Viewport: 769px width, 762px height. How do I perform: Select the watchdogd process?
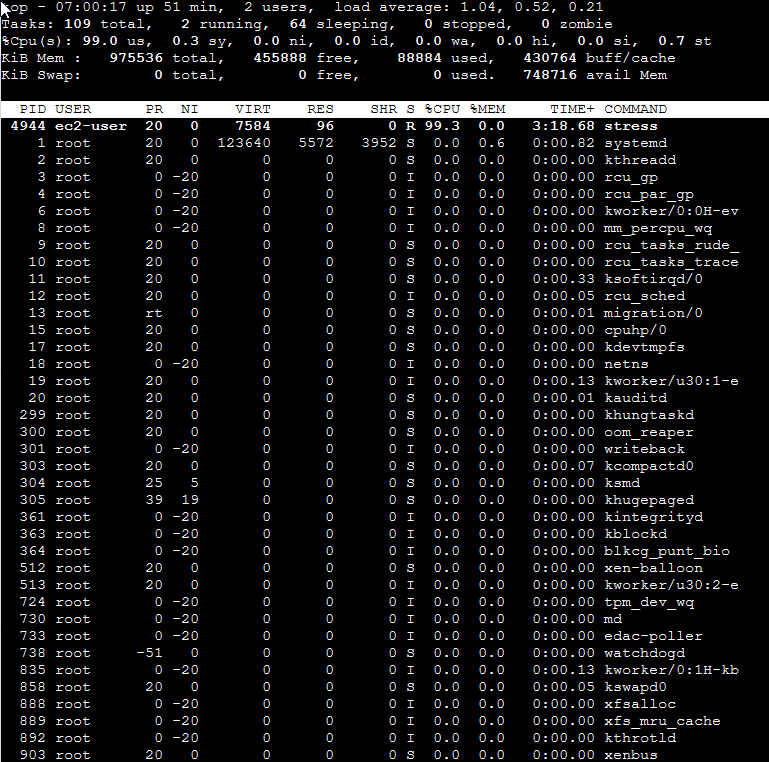[x=644, y=653]
